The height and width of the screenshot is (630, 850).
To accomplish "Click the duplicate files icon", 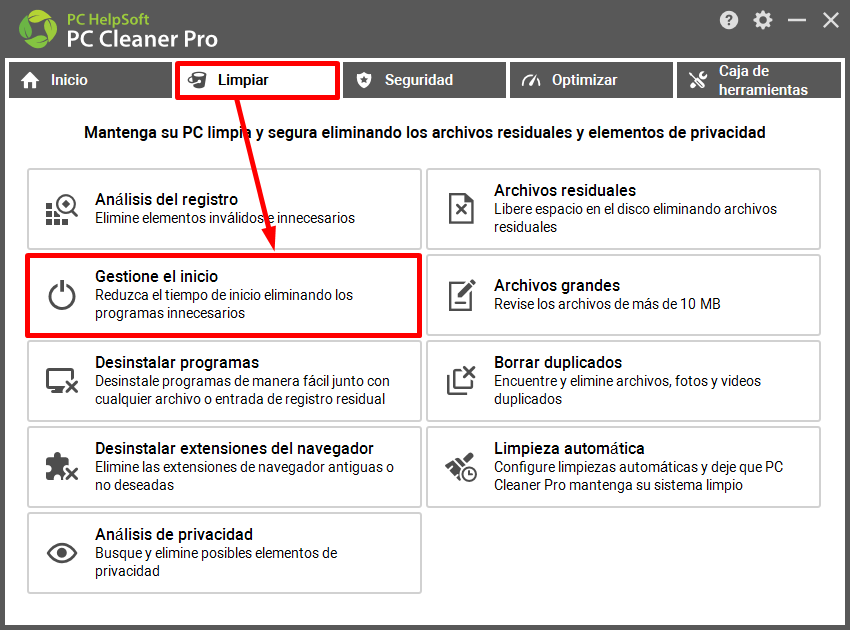I will coord(461,380).
